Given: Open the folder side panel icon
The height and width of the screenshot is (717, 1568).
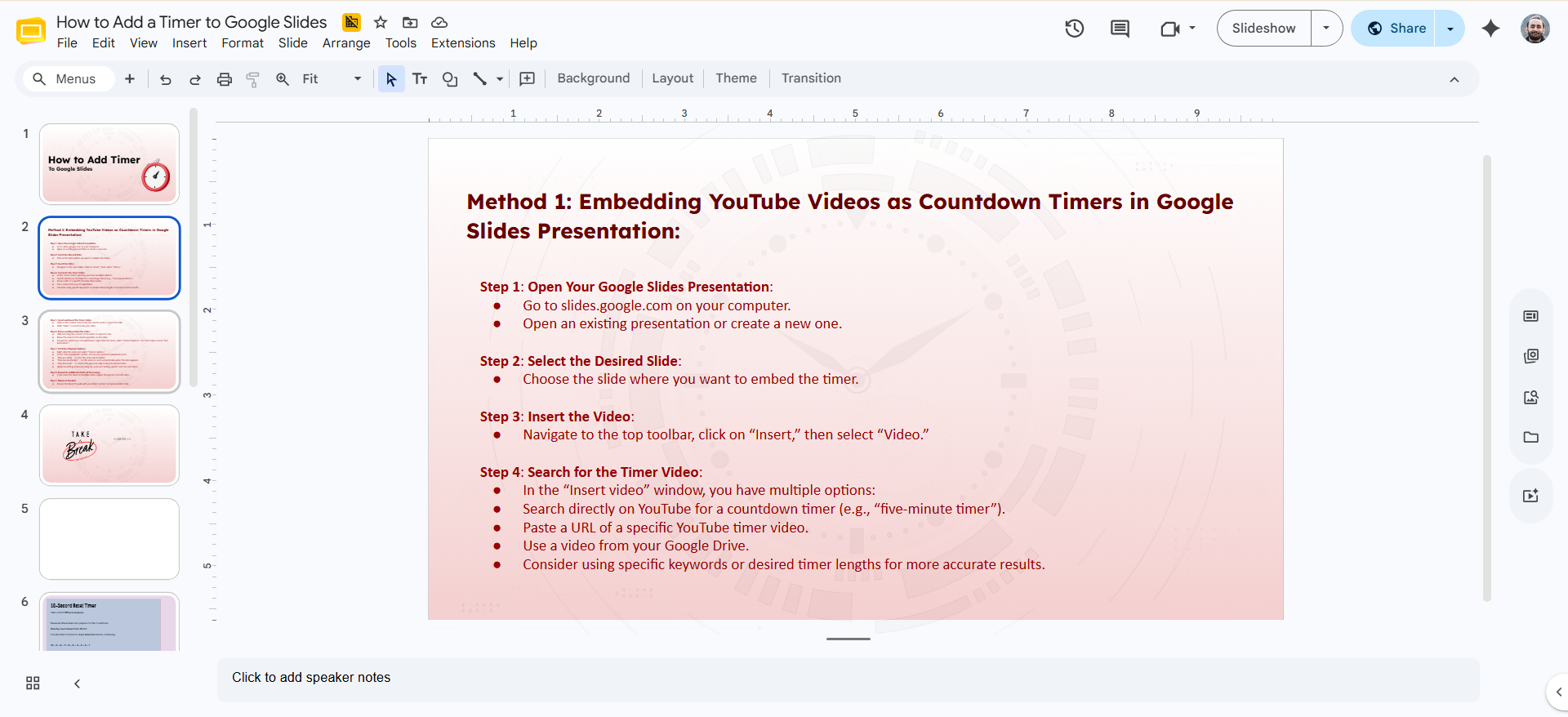Looking at the screenshot, I should point(1531,437).
